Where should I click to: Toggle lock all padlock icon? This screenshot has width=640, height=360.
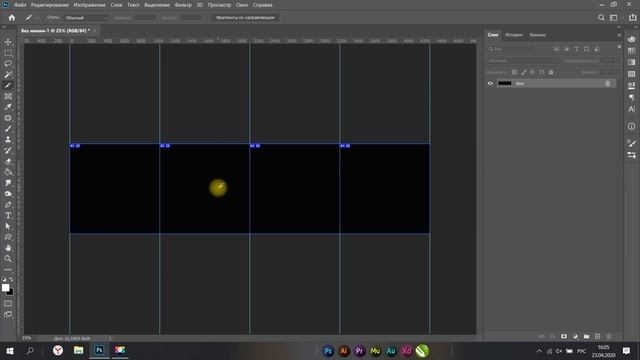tap(551, 72)
